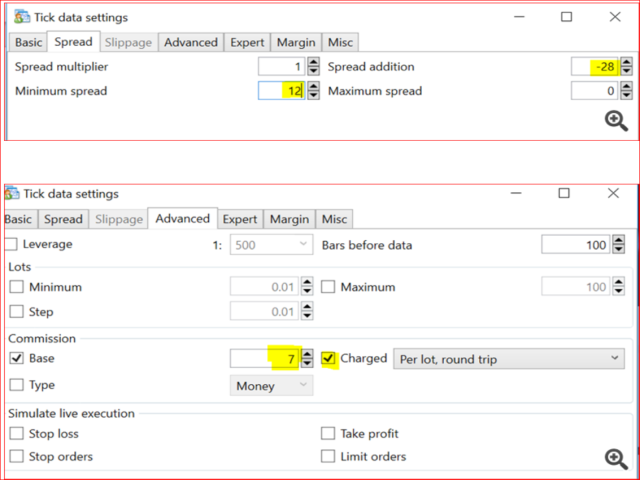Image resolution: width=640 pixels, height=480 pixels.
Task: Open Expert tab in lower window
Action: (x=240, y=219)
